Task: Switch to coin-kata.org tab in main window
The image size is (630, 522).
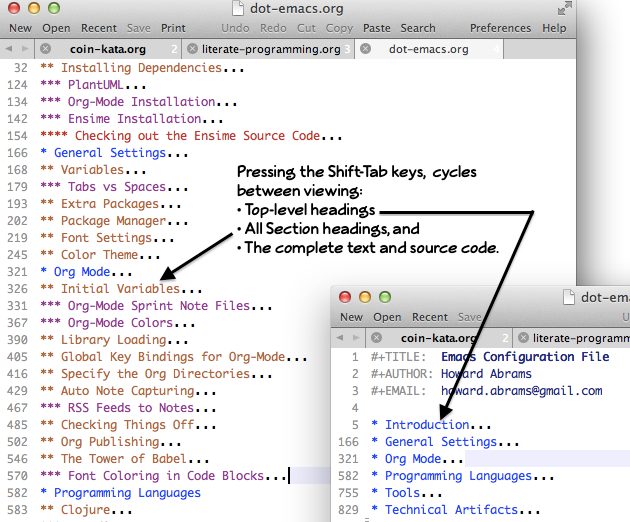Action: (108, 49)
